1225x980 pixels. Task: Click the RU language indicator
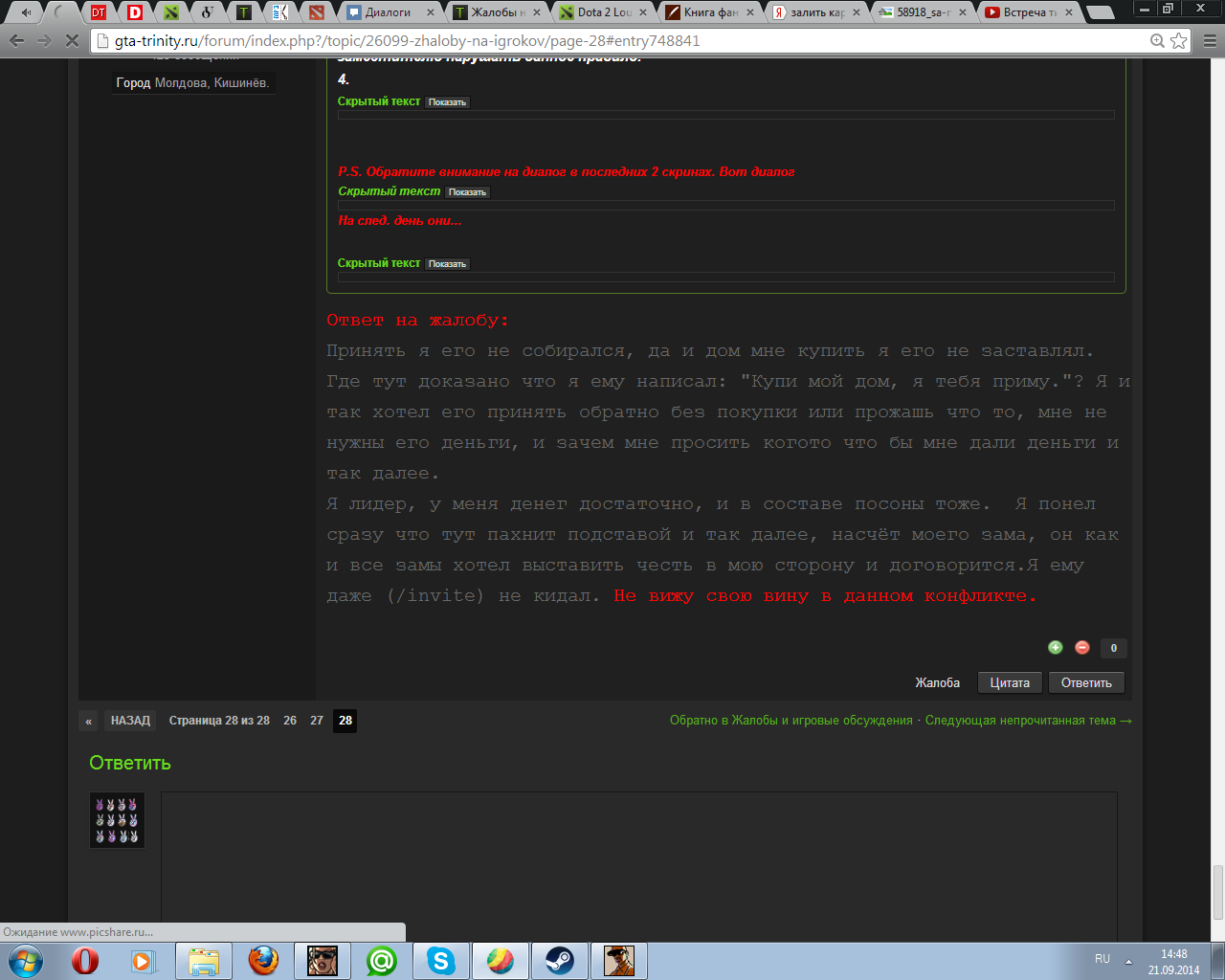tap(1102, 959)
